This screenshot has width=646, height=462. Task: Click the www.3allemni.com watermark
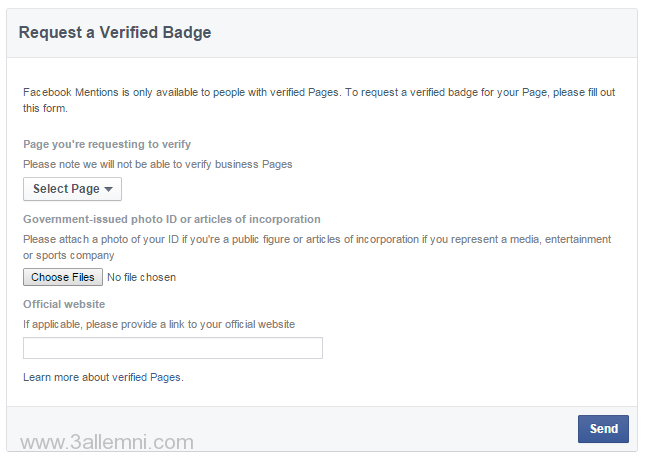click(x=107, y=441)
